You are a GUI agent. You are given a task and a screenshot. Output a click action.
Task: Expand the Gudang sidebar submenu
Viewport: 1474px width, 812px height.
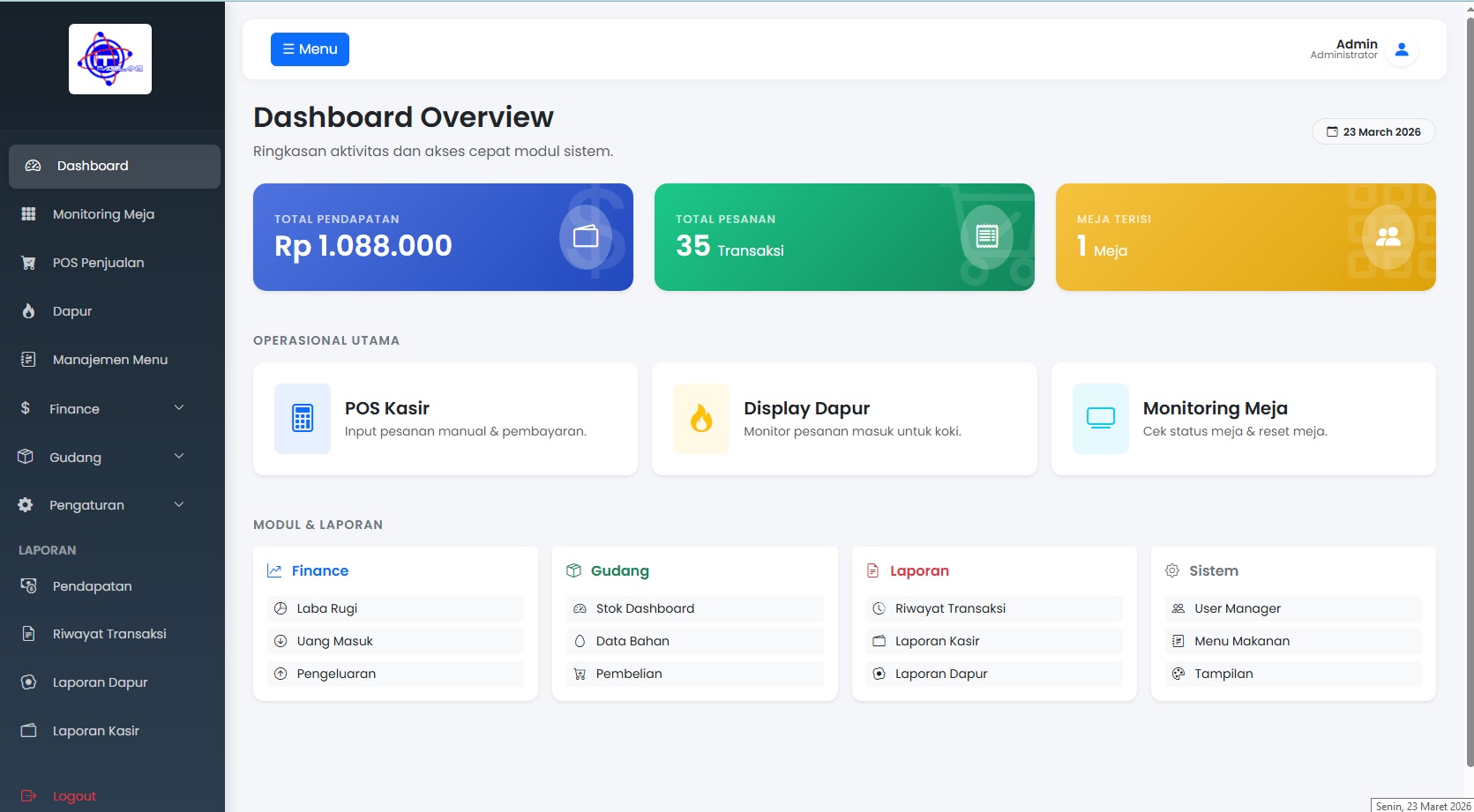click(x=115, y=457)
